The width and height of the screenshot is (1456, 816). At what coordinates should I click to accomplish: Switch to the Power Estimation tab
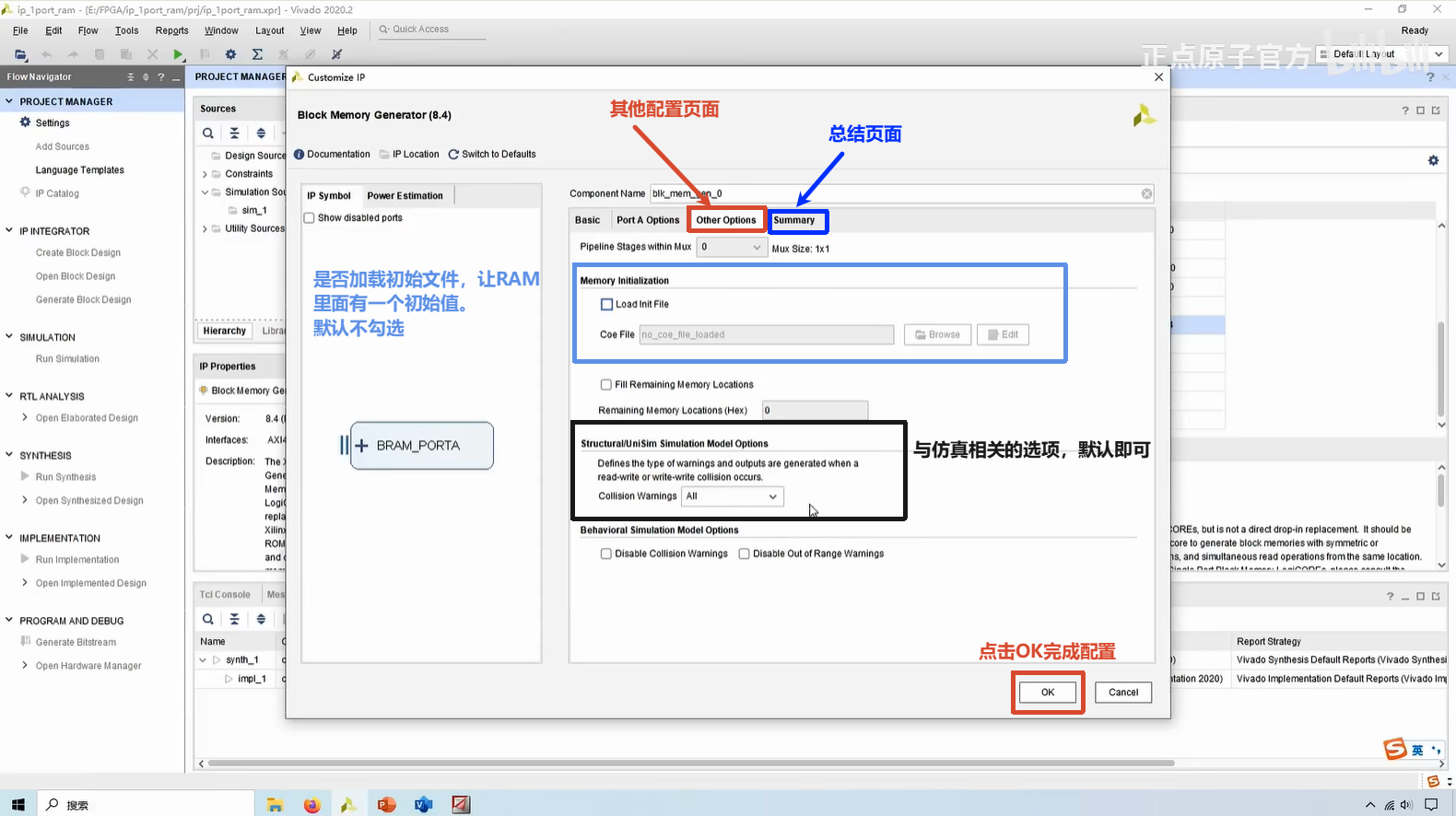coord(405,195)
